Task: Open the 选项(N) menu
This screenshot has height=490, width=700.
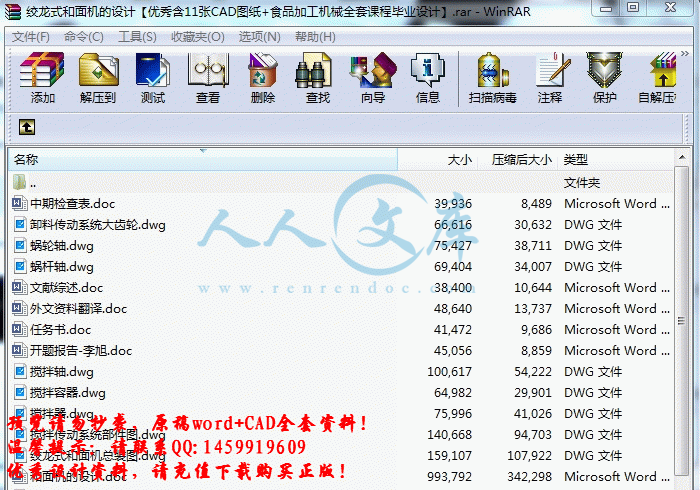Action: [259, 37]
